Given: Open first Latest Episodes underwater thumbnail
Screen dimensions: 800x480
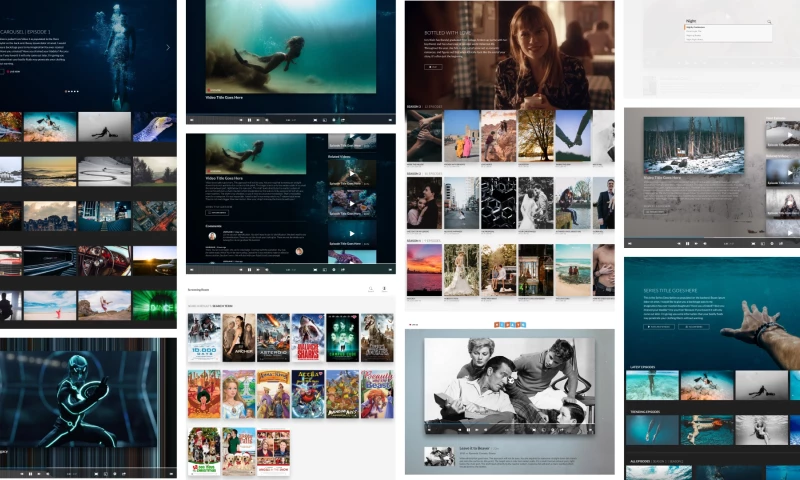Looking at the screenshot, I should (652, 385).
